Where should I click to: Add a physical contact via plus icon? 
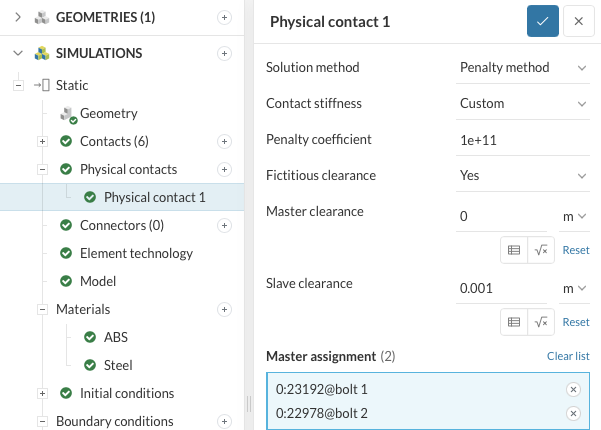tap(224, 169)
